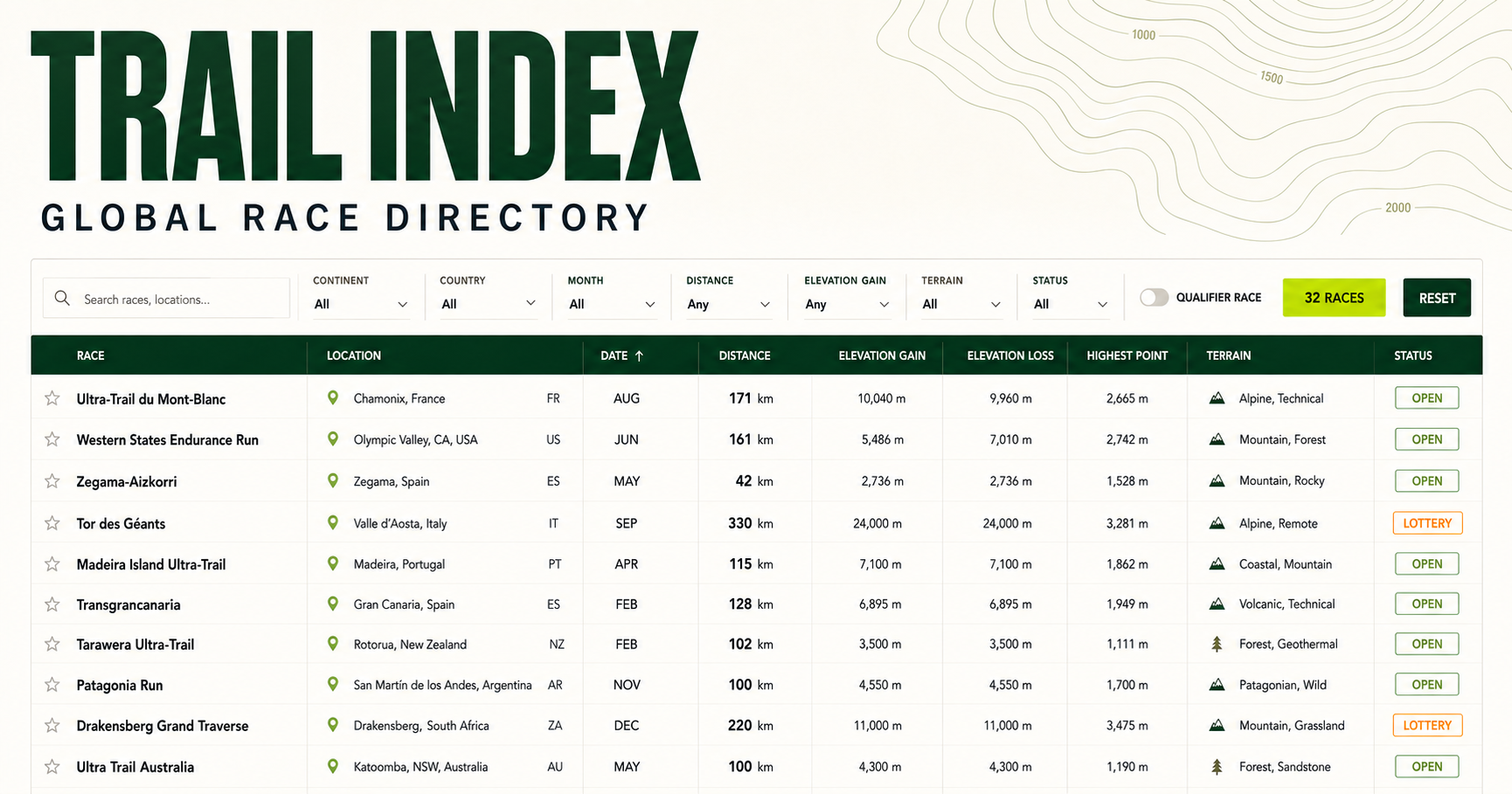Click the location pin for Drakensberg, South Africa
The height and width of the screenshot is (794, 1512).
[333, 725]
